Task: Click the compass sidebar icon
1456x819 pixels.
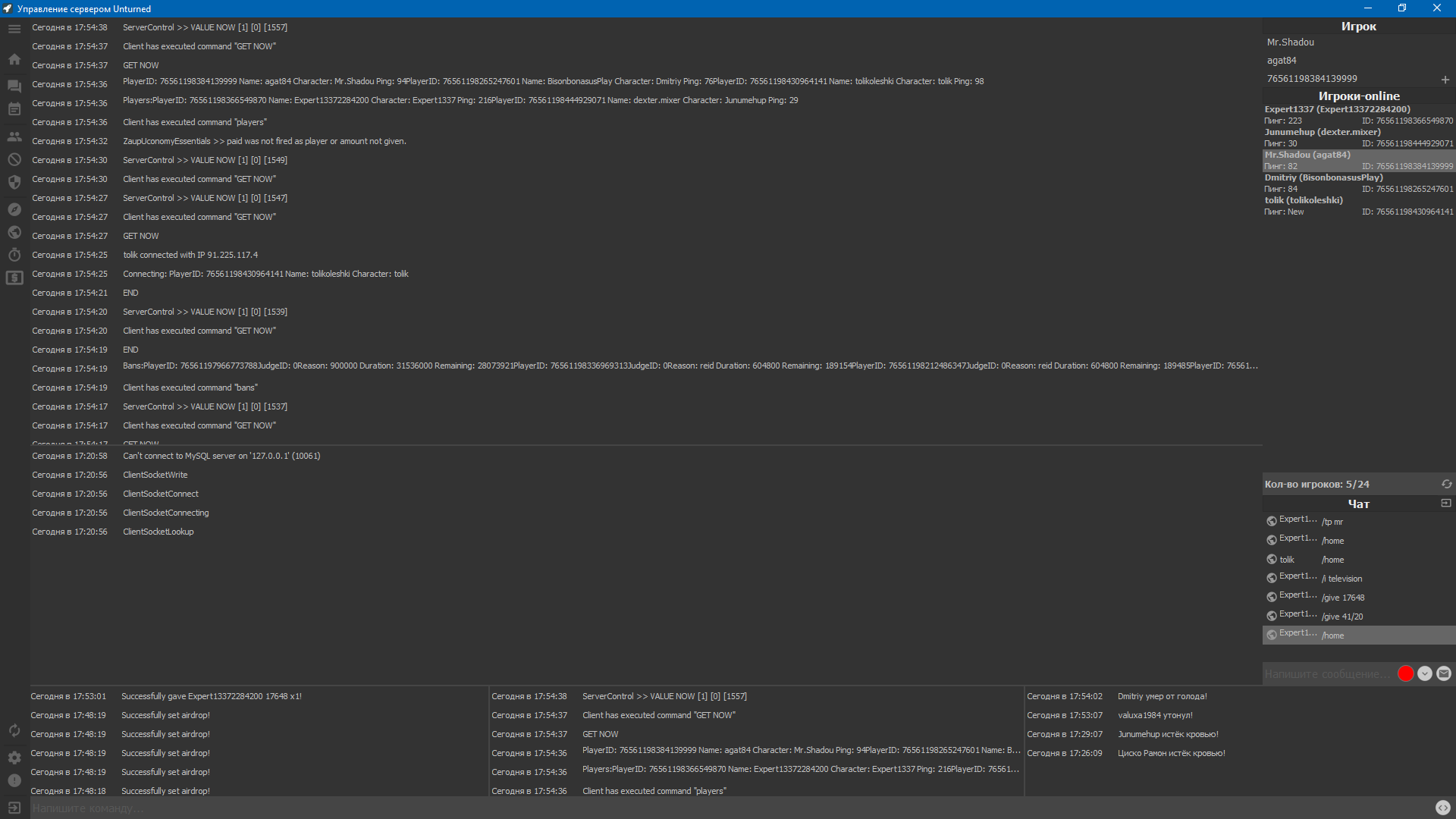Action: (x=14, y=209)
